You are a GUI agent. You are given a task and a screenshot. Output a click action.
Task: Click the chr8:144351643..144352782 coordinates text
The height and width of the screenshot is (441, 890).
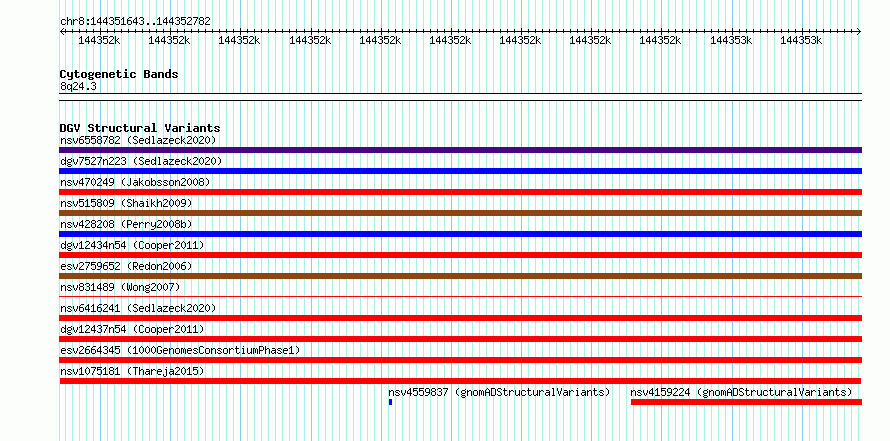[135, 22]
